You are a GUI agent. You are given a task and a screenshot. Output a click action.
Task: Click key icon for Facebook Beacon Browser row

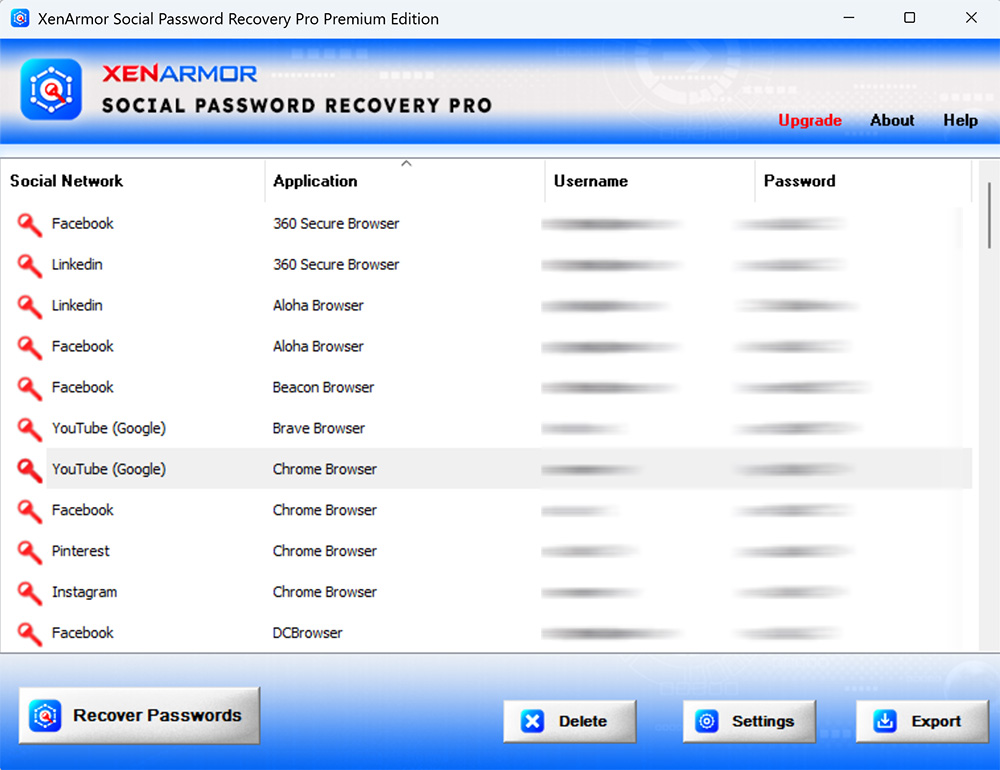point(29,387)
